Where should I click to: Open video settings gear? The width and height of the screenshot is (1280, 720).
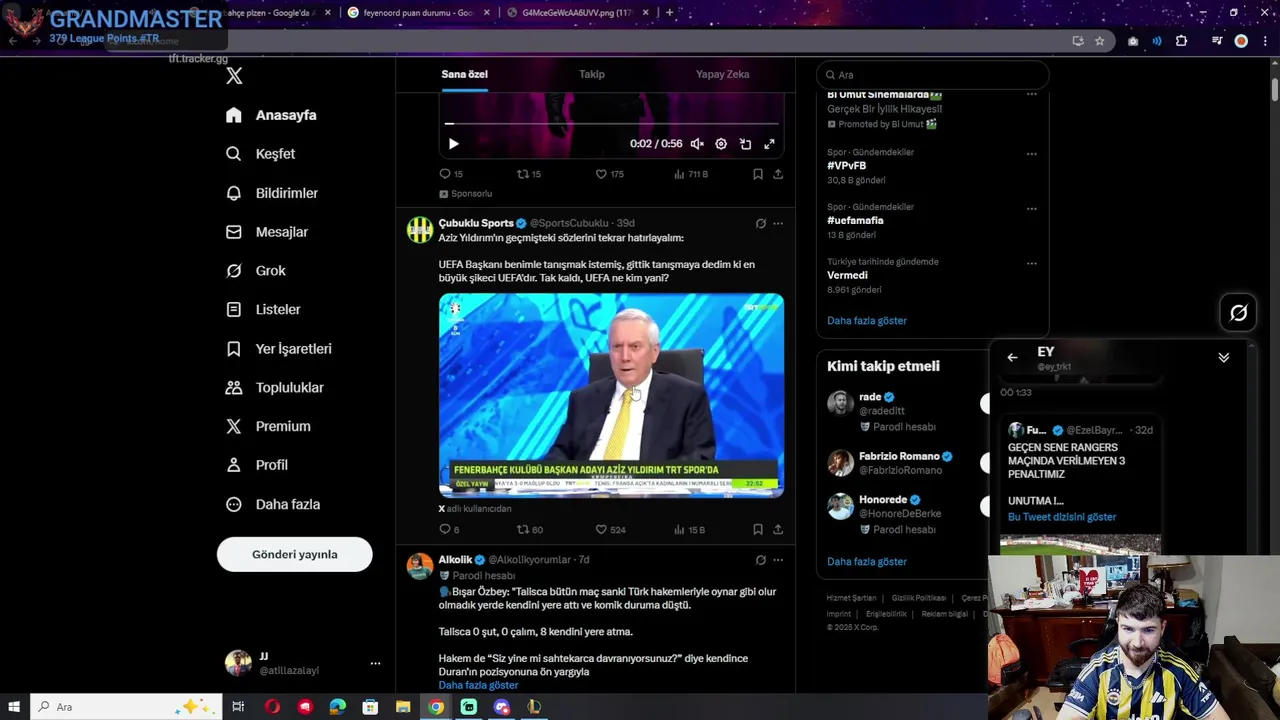point(721,144)
